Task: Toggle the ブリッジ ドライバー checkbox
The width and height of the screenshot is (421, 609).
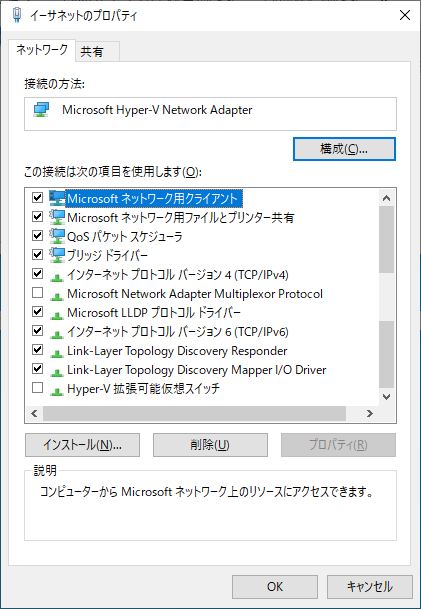Action: (37, 255)
